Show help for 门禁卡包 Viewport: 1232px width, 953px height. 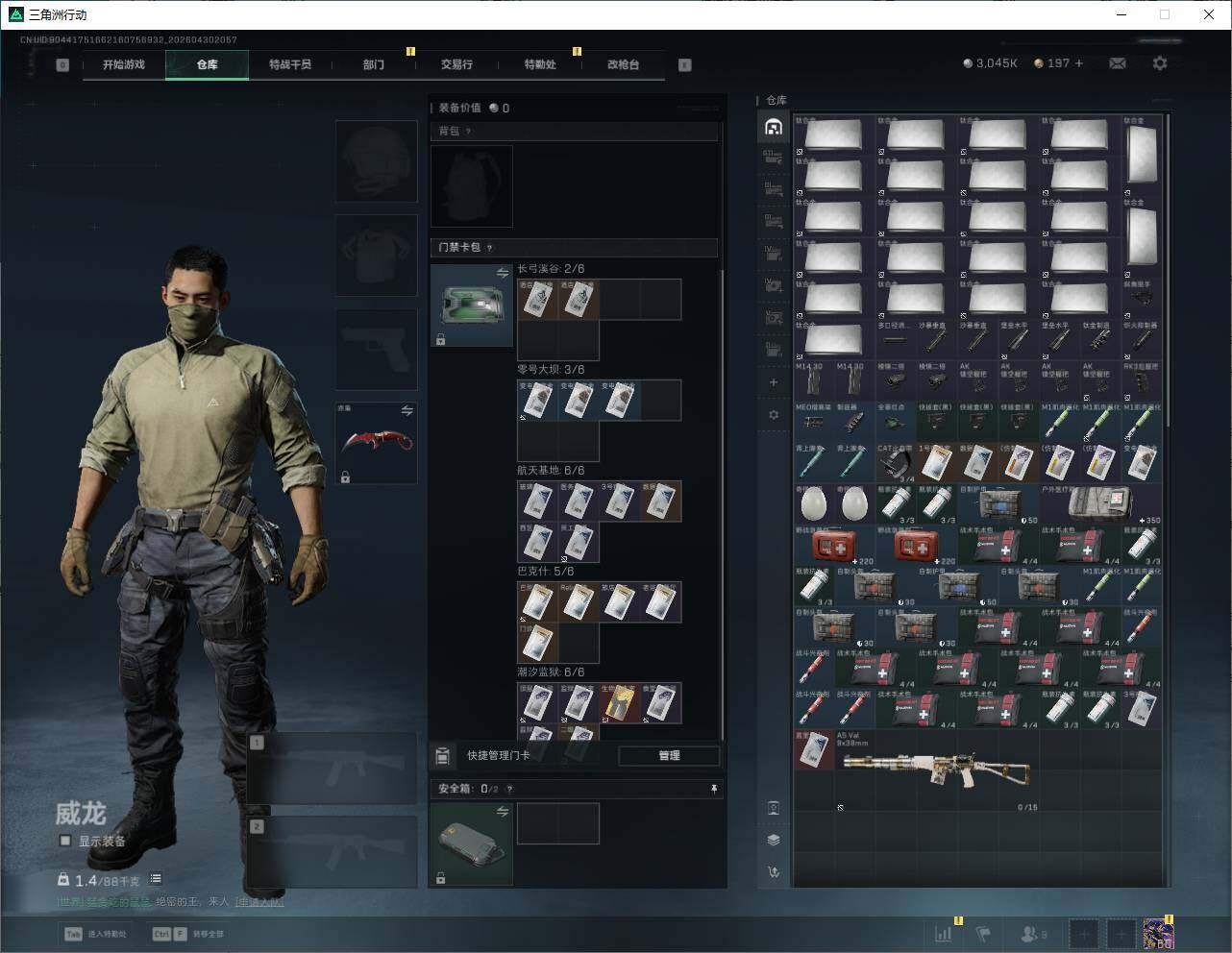point(490,248)
